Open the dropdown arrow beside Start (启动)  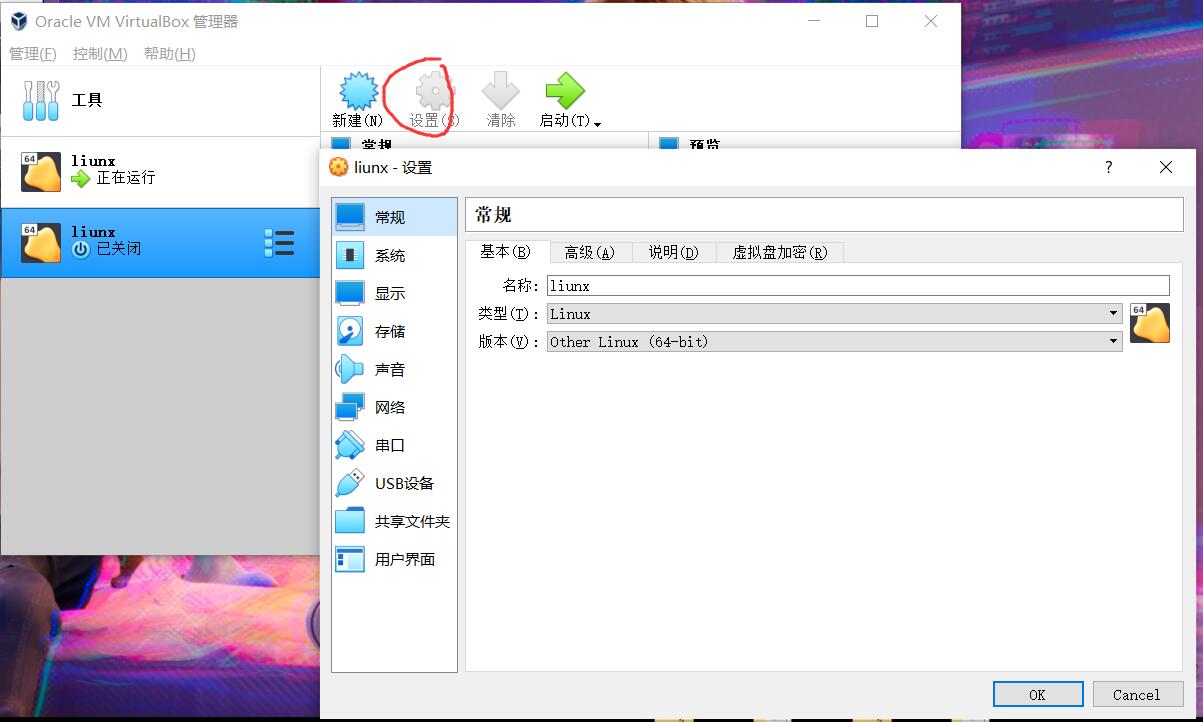tap(597, 124)
